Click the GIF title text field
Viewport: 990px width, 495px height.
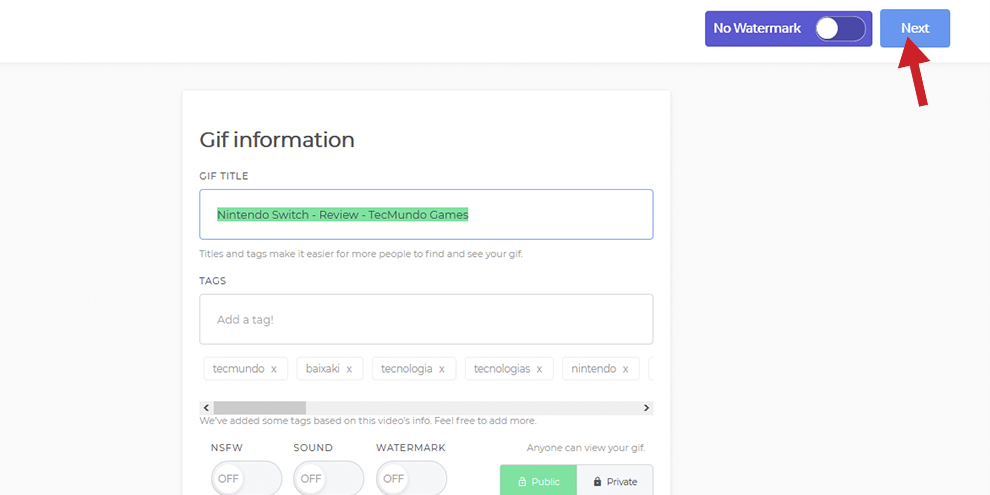(x=426, y=214)
